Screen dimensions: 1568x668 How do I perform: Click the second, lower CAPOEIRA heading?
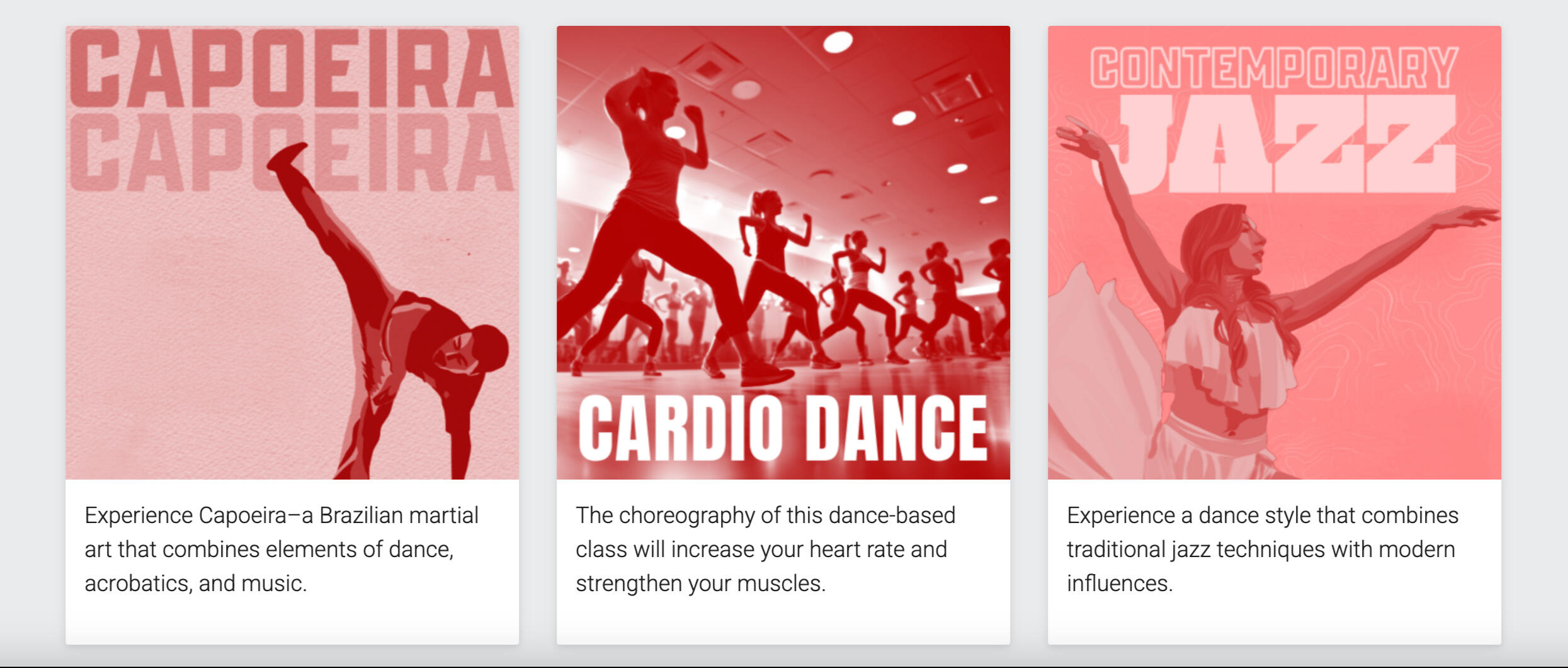pos(292,153)
